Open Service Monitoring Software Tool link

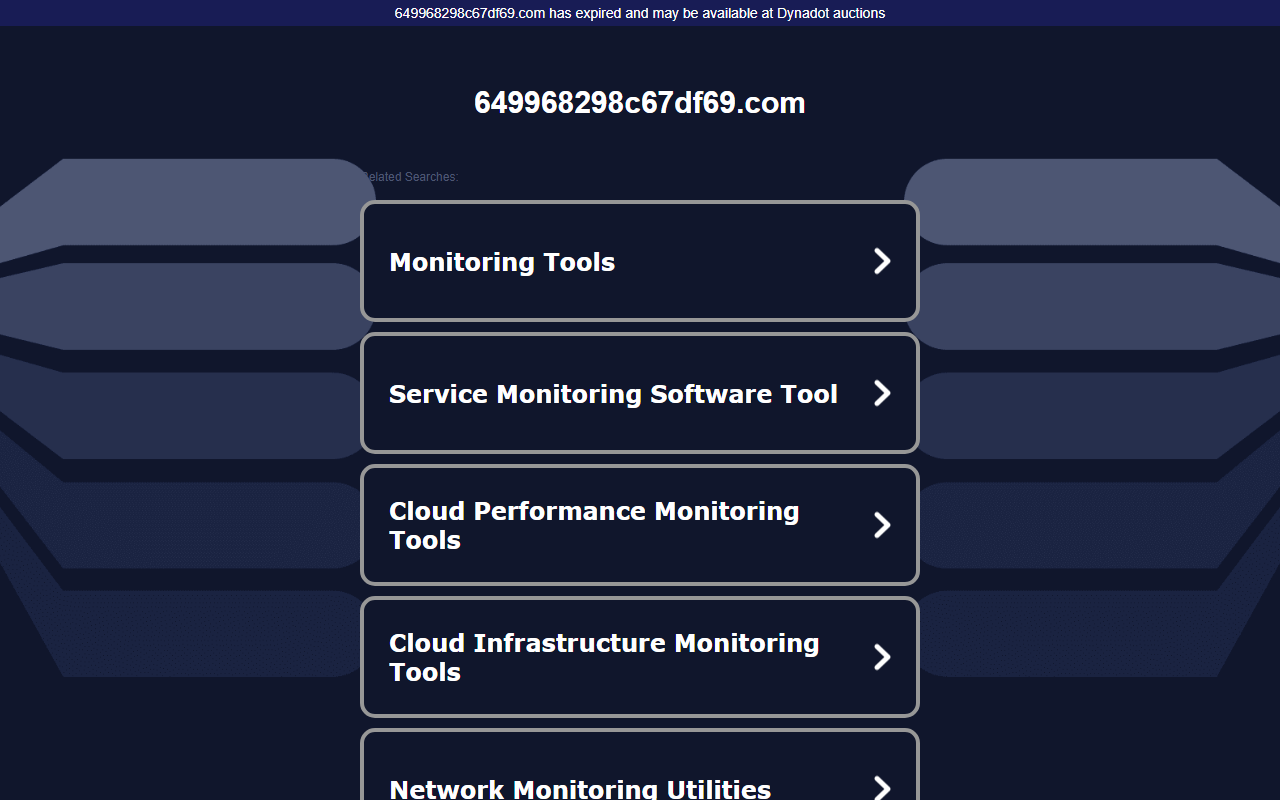pos(639,393)
